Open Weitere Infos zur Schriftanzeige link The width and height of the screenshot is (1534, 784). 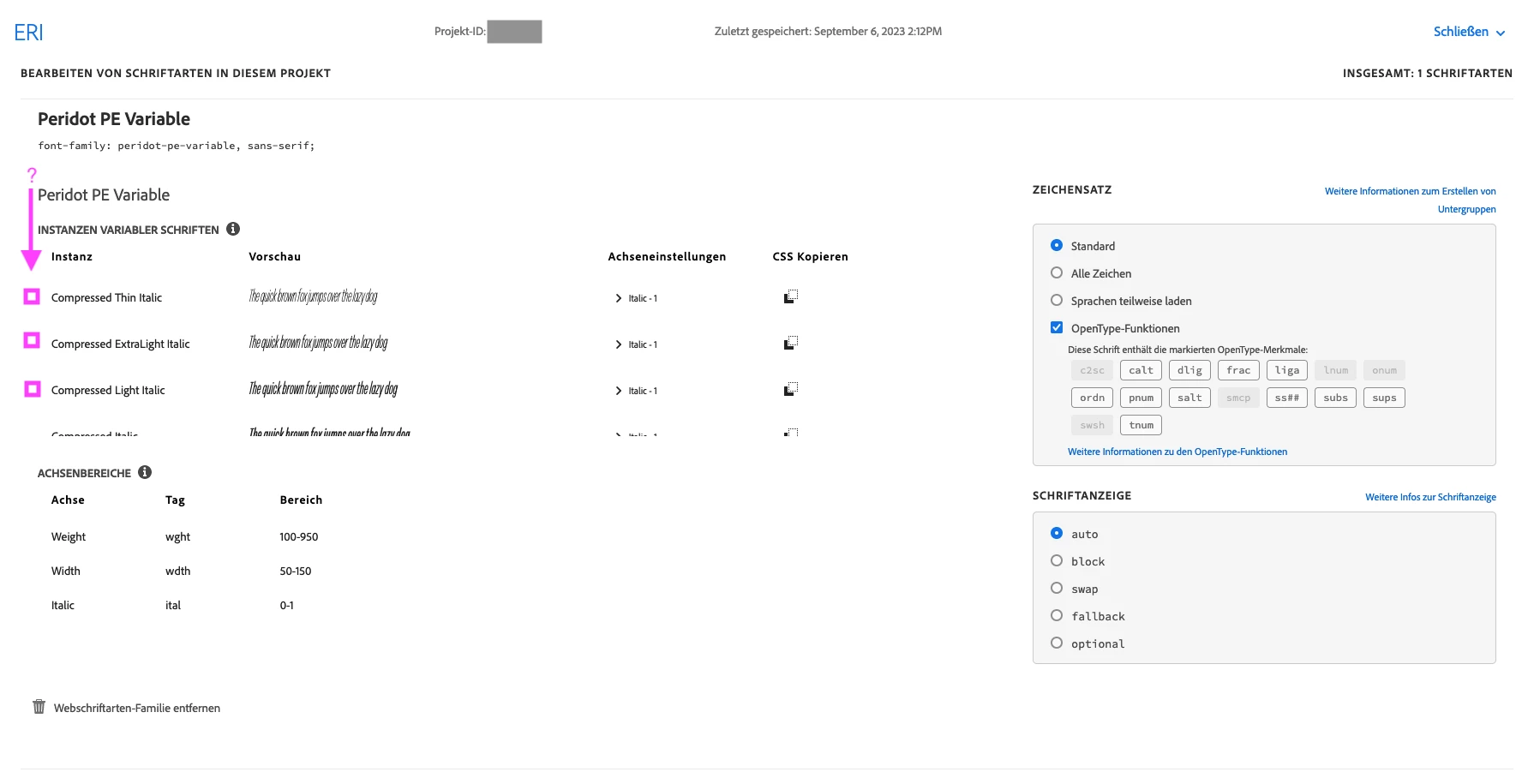(x=1430, y=497)
